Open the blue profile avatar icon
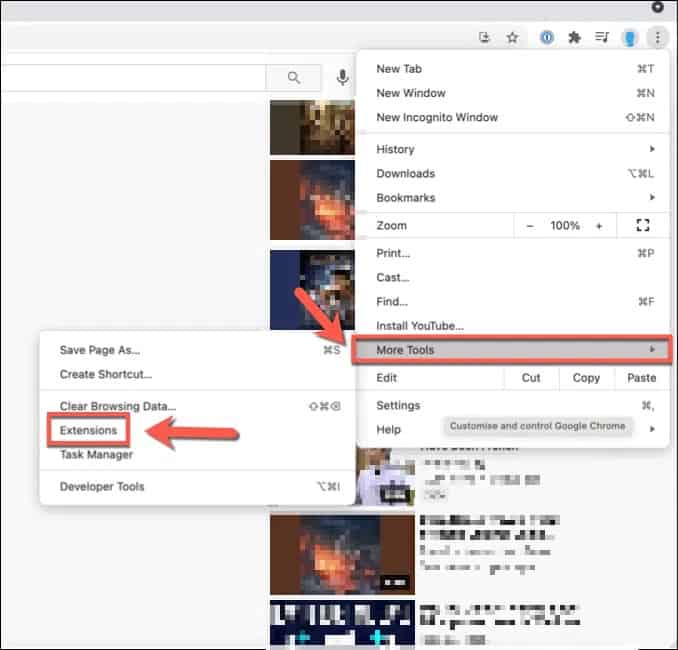The image size is (678, 650). pyautogui.click(x=630, y=38)
